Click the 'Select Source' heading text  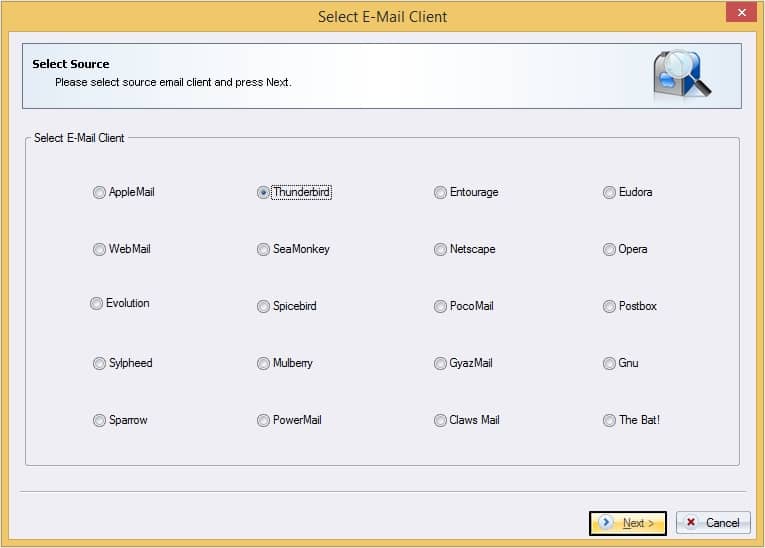coord(71,64)
